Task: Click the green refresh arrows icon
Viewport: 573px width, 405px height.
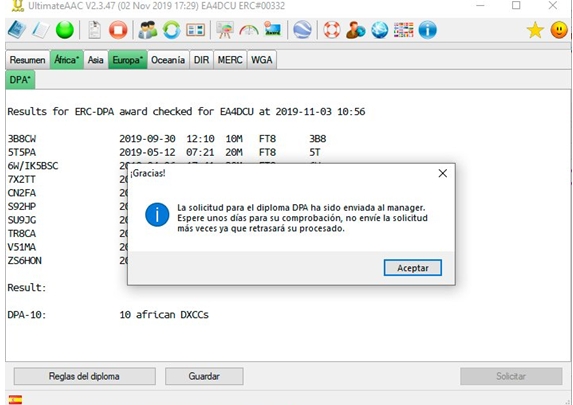Action: point(172,30)
